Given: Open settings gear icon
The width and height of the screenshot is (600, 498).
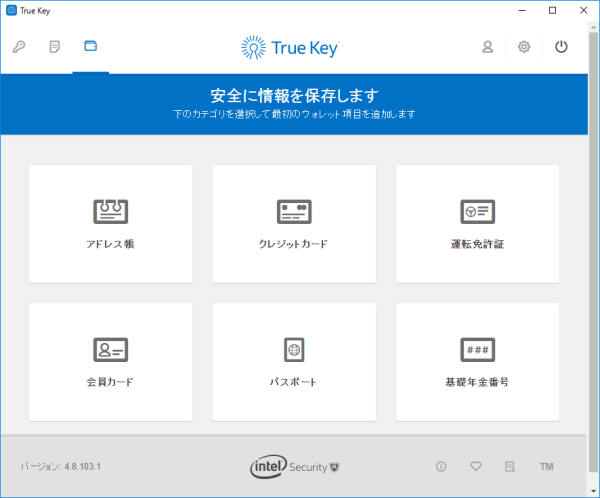Looking at the screenshot, I should click(524, 47).
